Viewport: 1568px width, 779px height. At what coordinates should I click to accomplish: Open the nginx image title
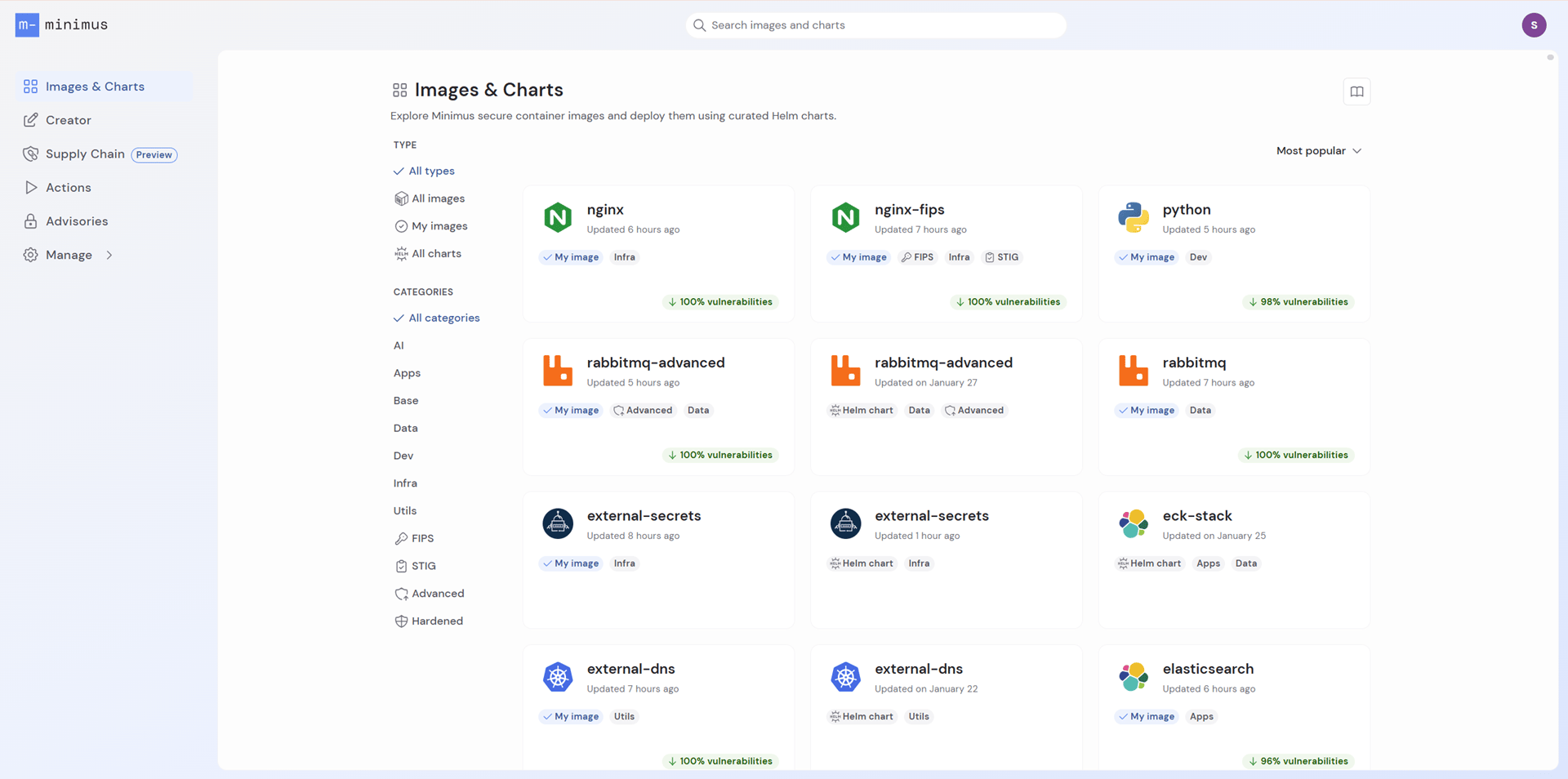click(605, 210)
